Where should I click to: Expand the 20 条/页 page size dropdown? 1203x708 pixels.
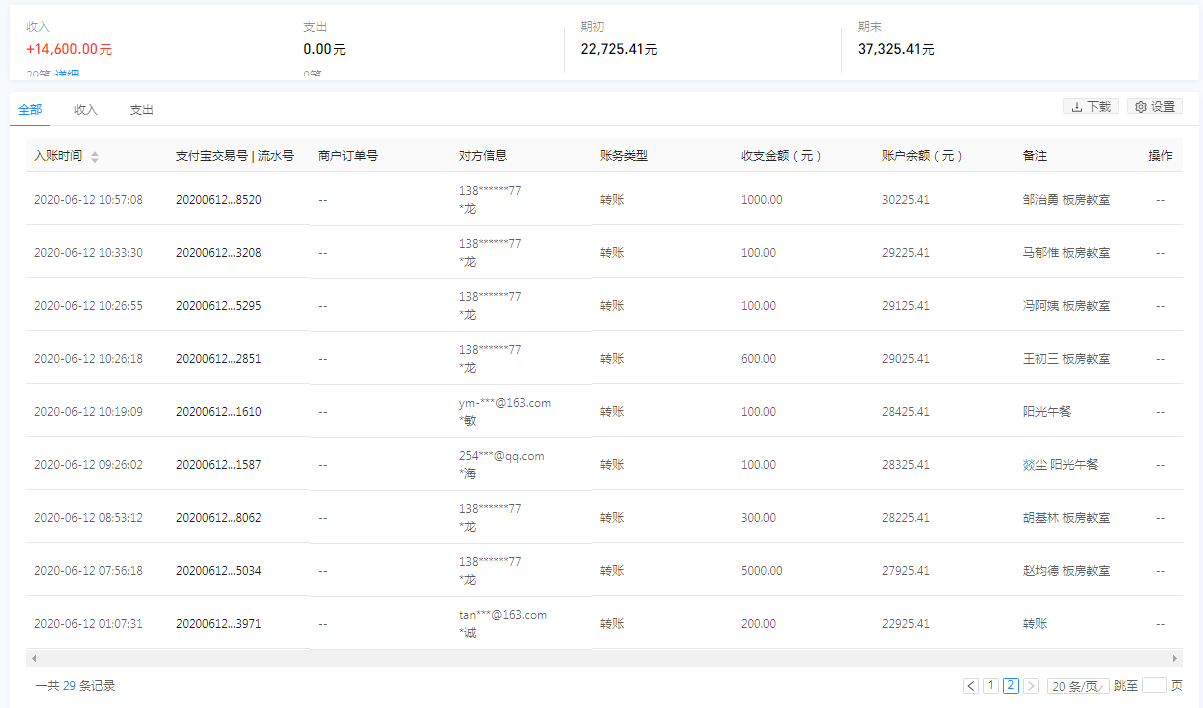pyautogui.click(x=1077, y=686)
